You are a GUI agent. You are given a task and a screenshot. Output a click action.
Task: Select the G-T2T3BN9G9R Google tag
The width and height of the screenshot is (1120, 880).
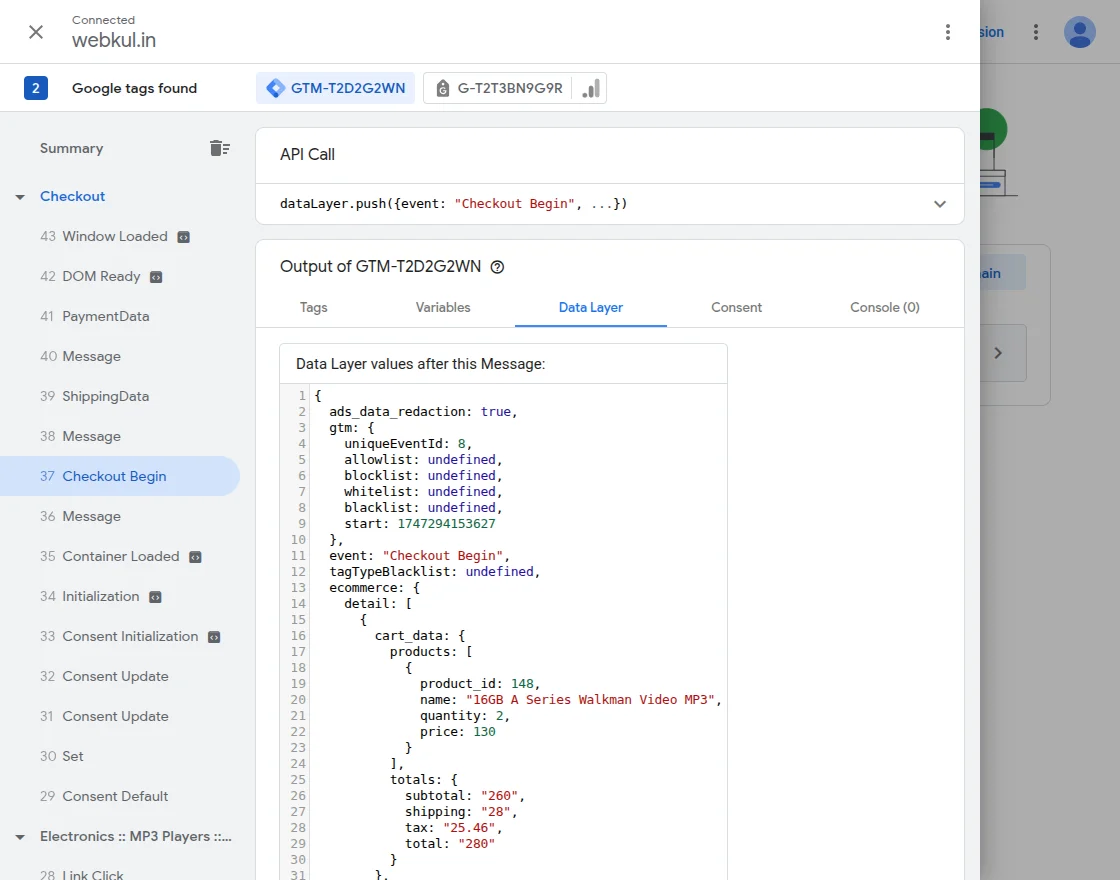(x=500, y=88)
